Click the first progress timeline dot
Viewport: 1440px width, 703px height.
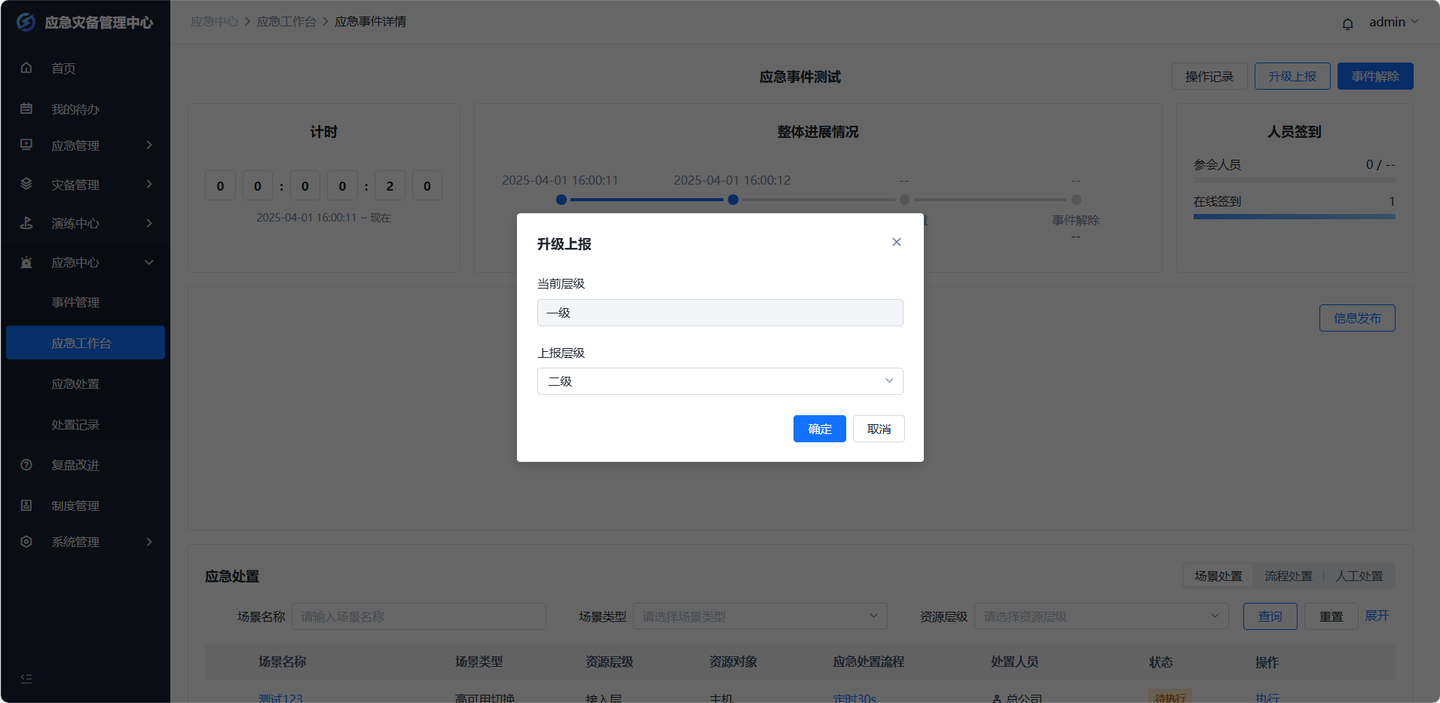pos(561,200)
